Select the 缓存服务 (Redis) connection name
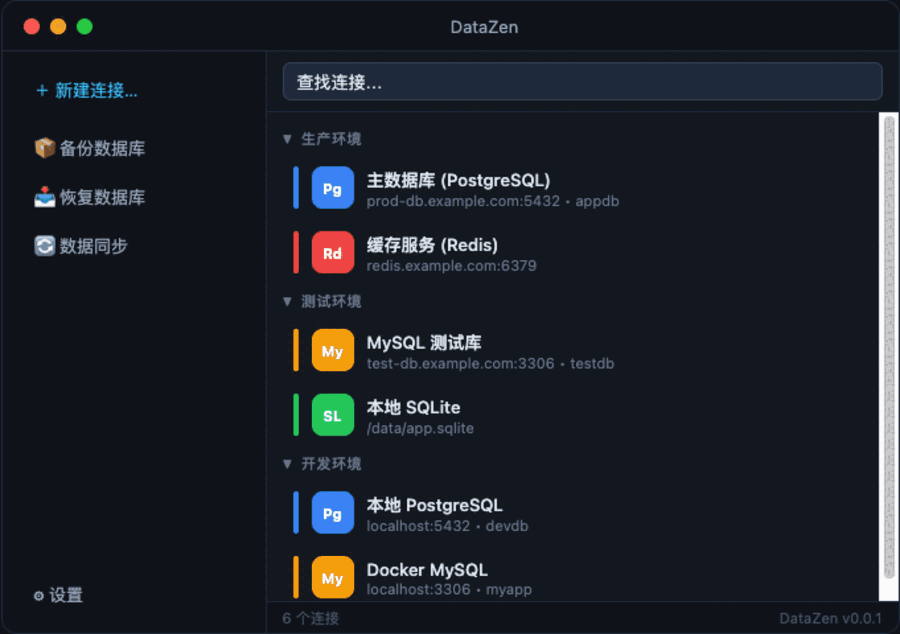This screenshot has height=634, width=900. pos(432,245)
